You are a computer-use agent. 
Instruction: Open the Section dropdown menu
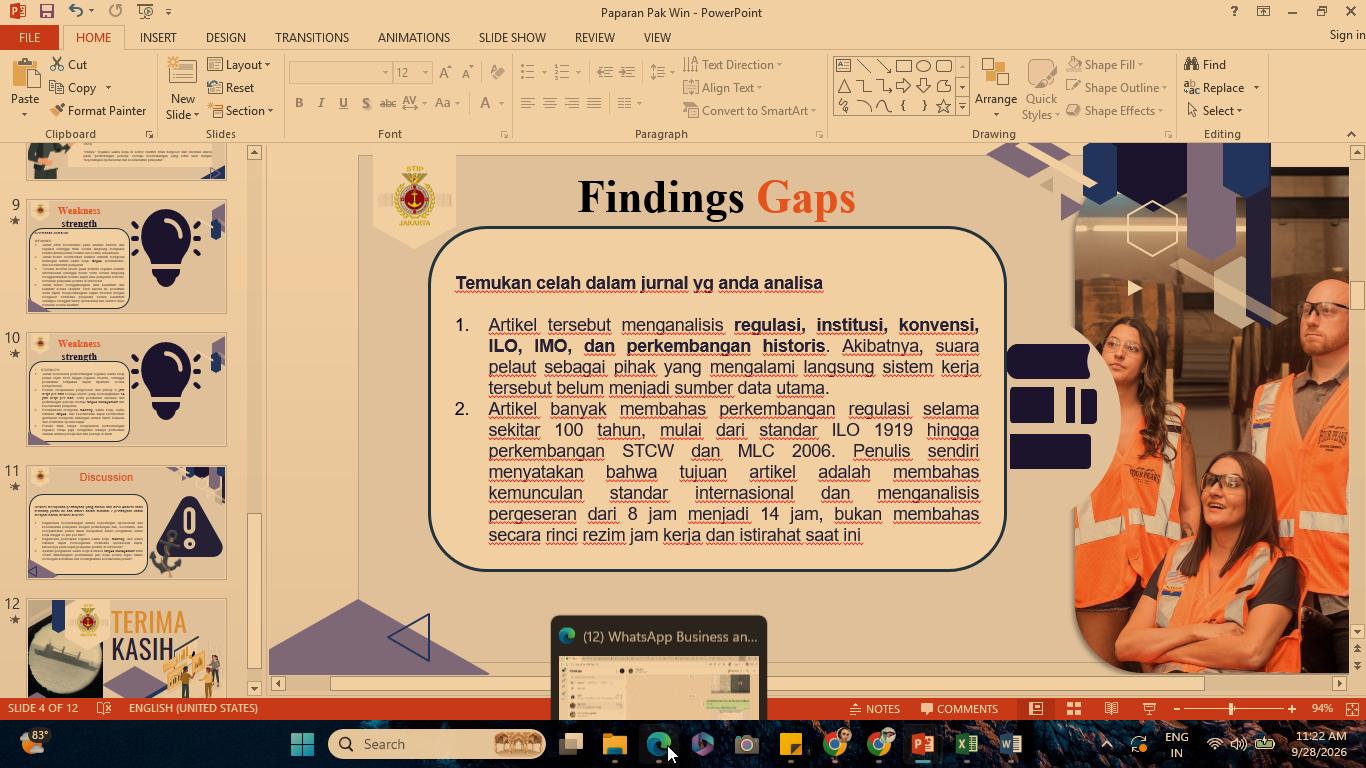[x=240, y=111]
